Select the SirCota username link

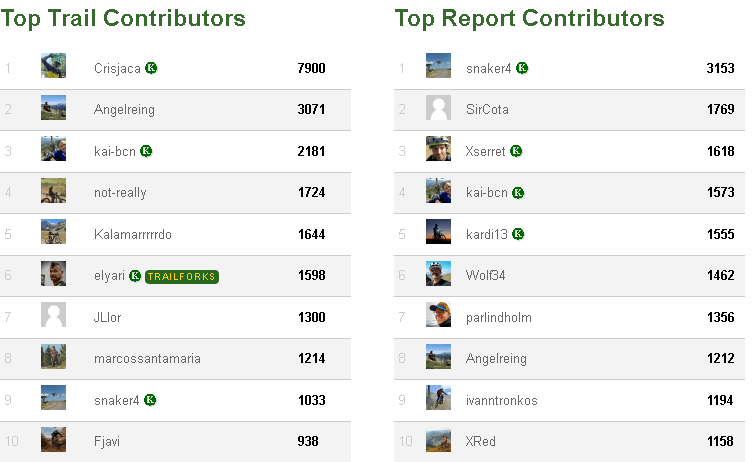pyautogui.click(x=487, y=110)
